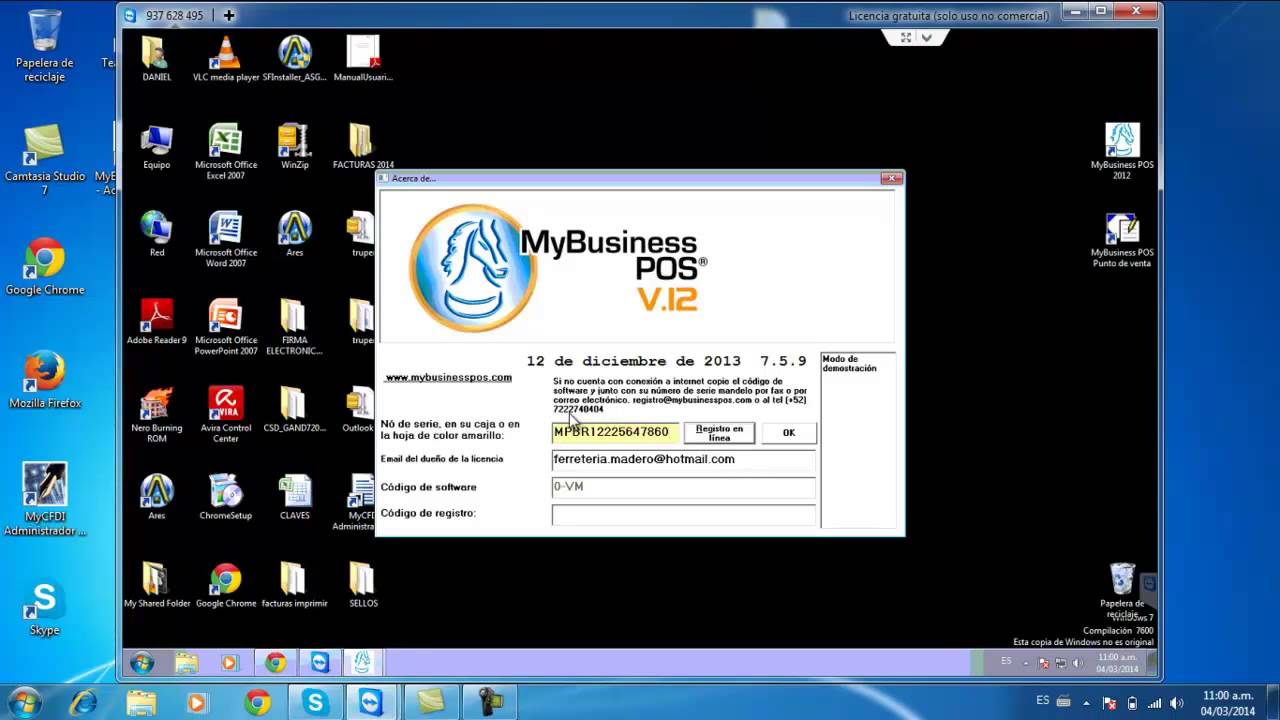
Task: Open the remote Windows Start button
Action: (141, 662)
